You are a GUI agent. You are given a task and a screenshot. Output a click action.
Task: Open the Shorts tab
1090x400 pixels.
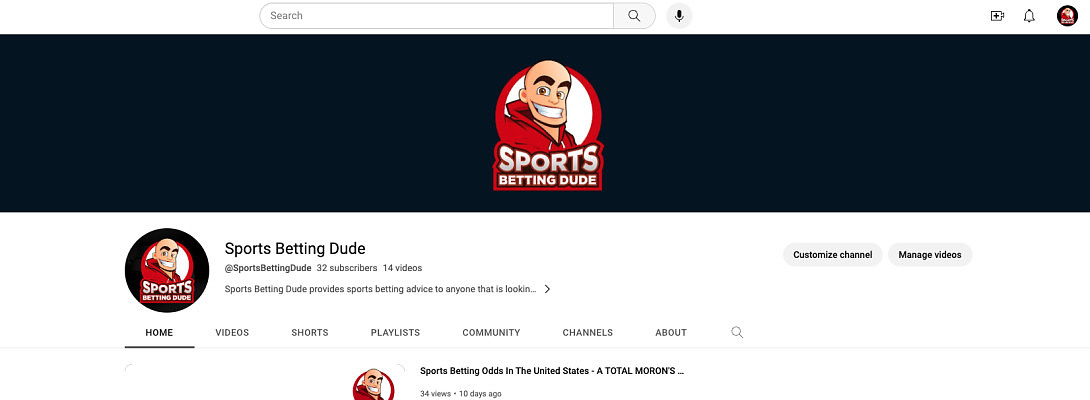tap(309, 333)
